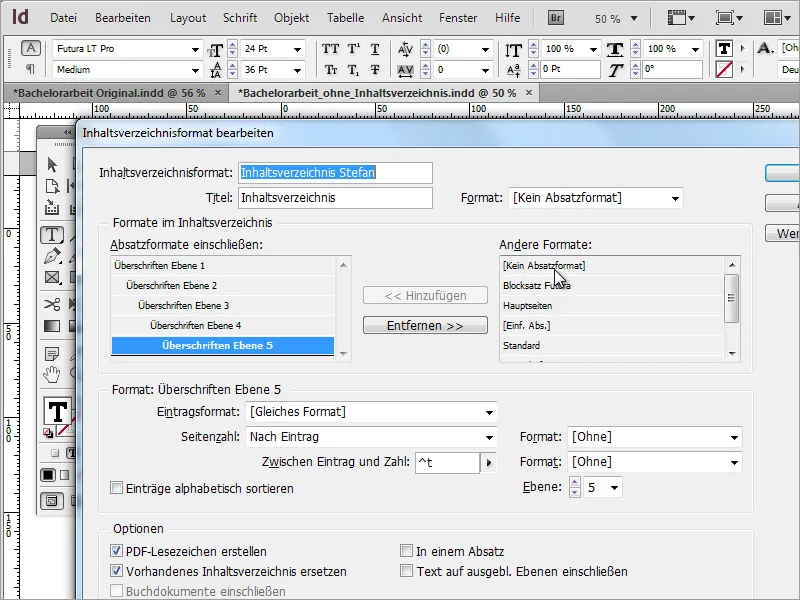Screen dimensions: 800x600
Task: Select the Scissors tool
Action: click(52, 305)
